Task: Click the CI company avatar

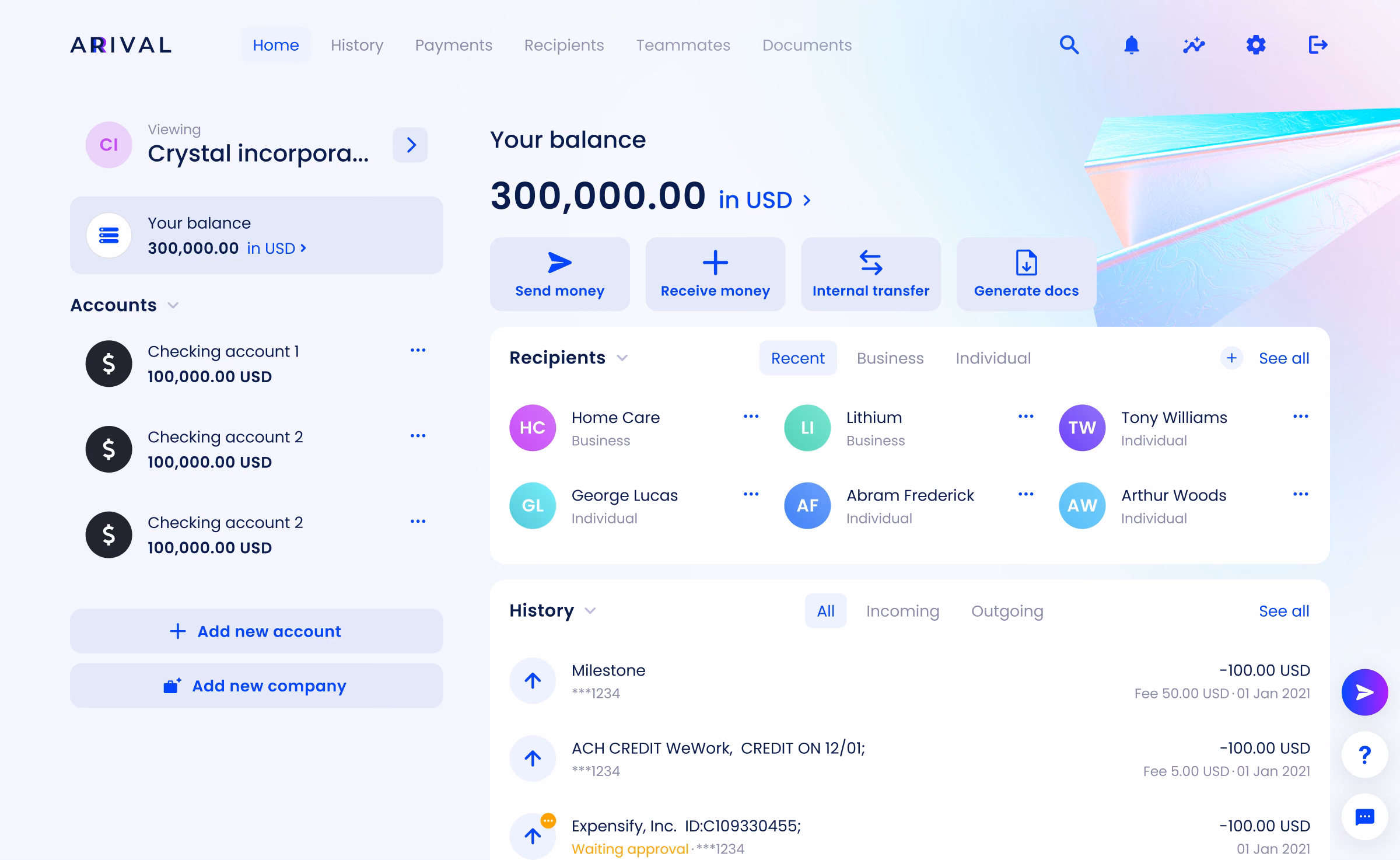Action: pyautogui.click(x=108, y=145)
